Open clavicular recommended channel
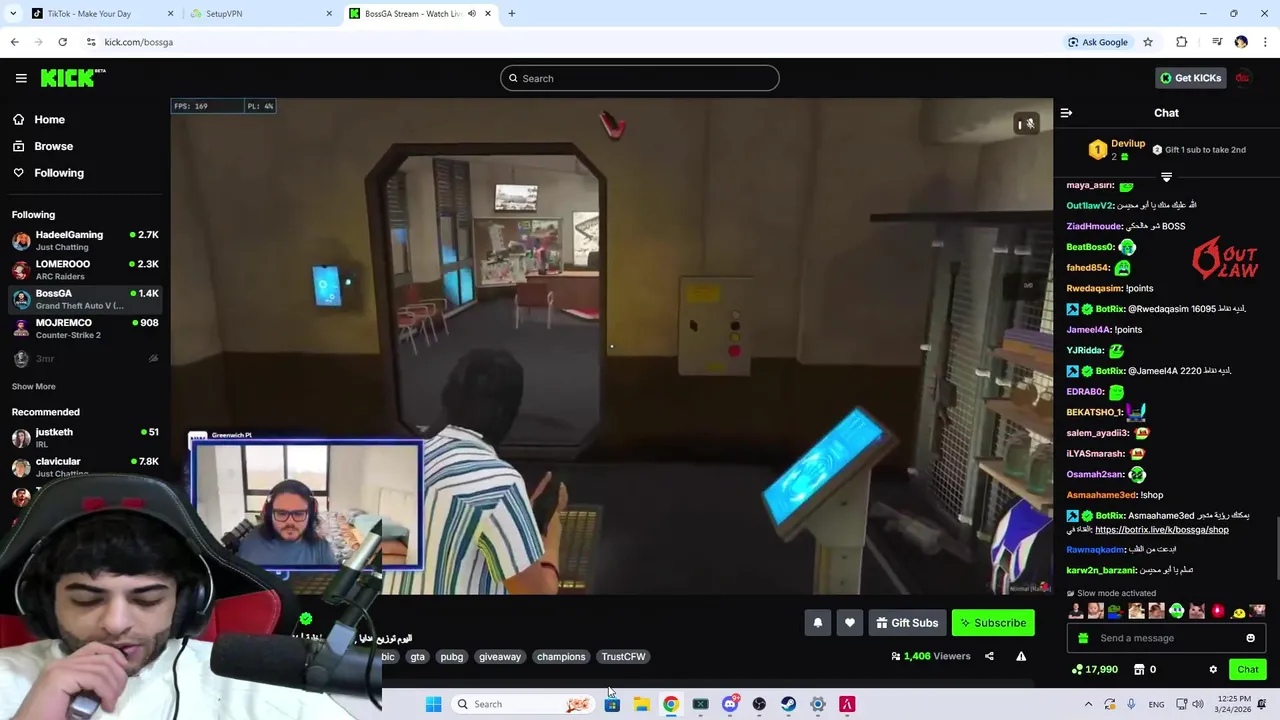This screenshot has width=1280, height=720. 85,467
